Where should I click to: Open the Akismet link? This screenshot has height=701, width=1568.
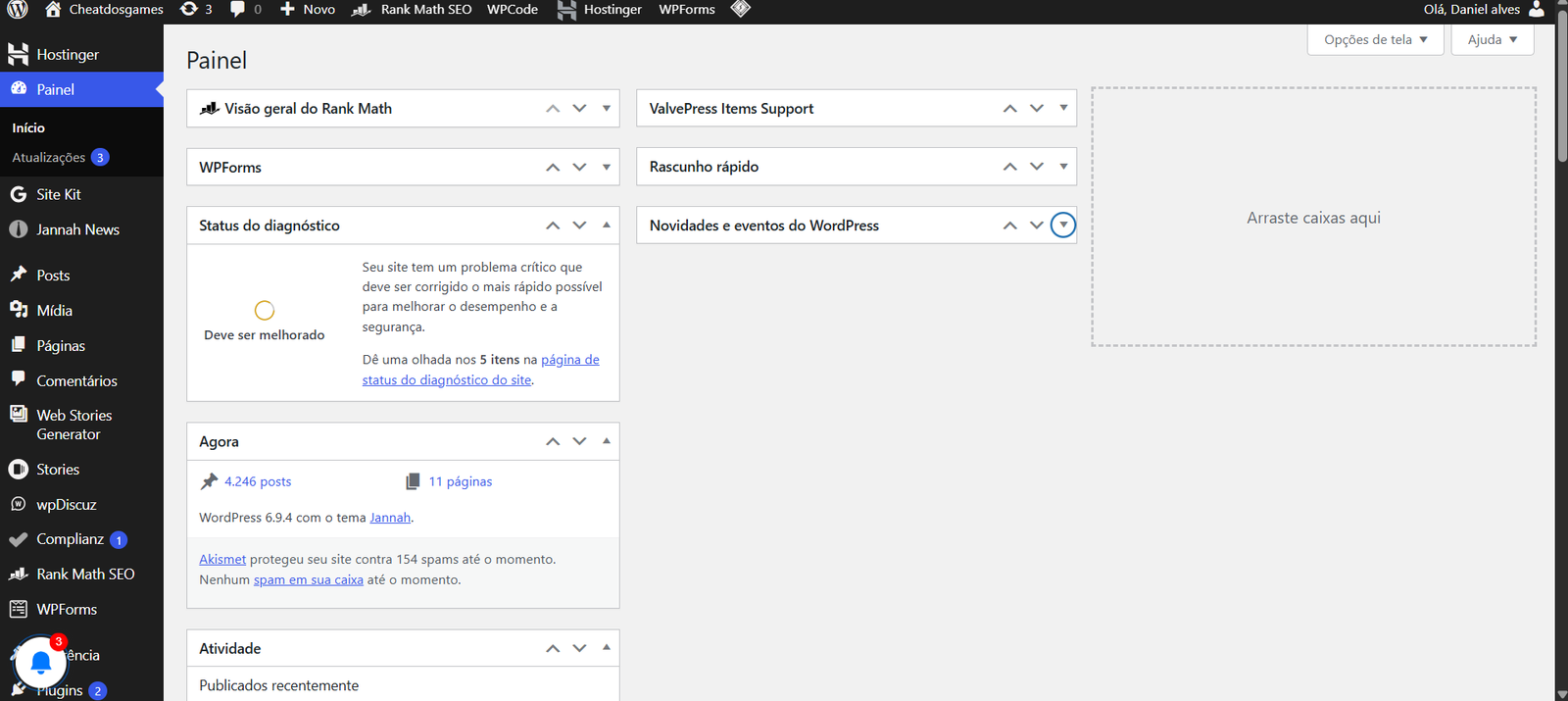222,560
